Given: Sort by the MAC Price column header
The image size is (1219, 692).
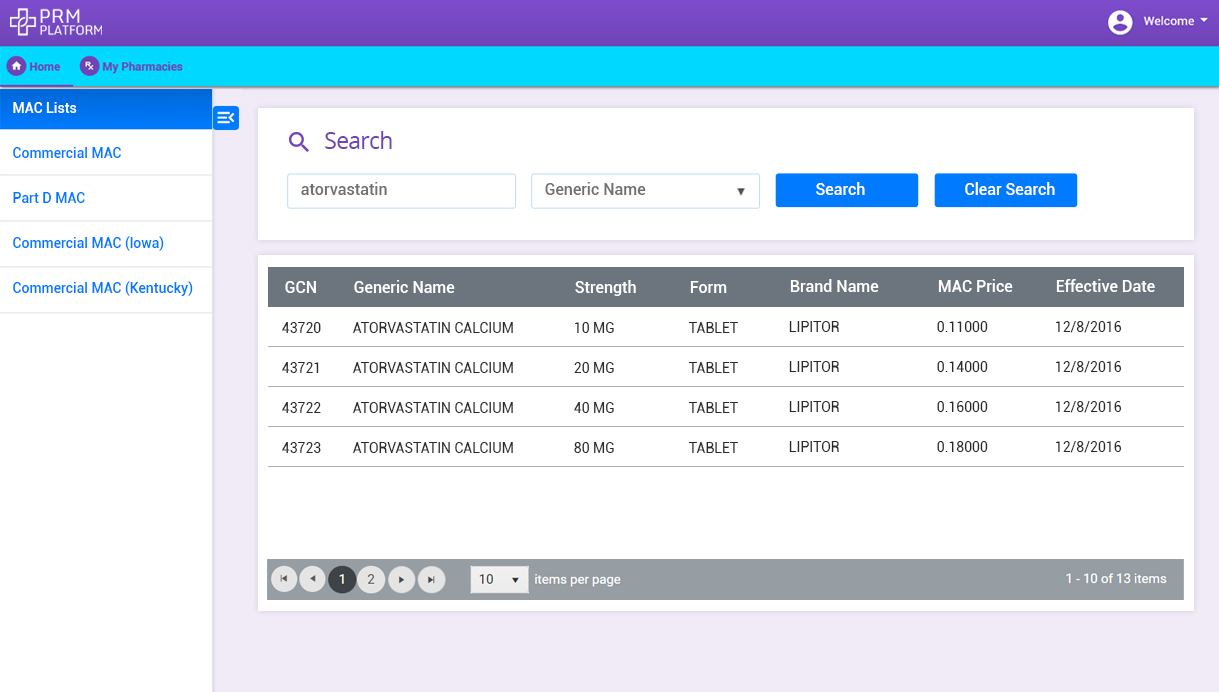Looking at the screenshot, I should click(x=975, y=287).
